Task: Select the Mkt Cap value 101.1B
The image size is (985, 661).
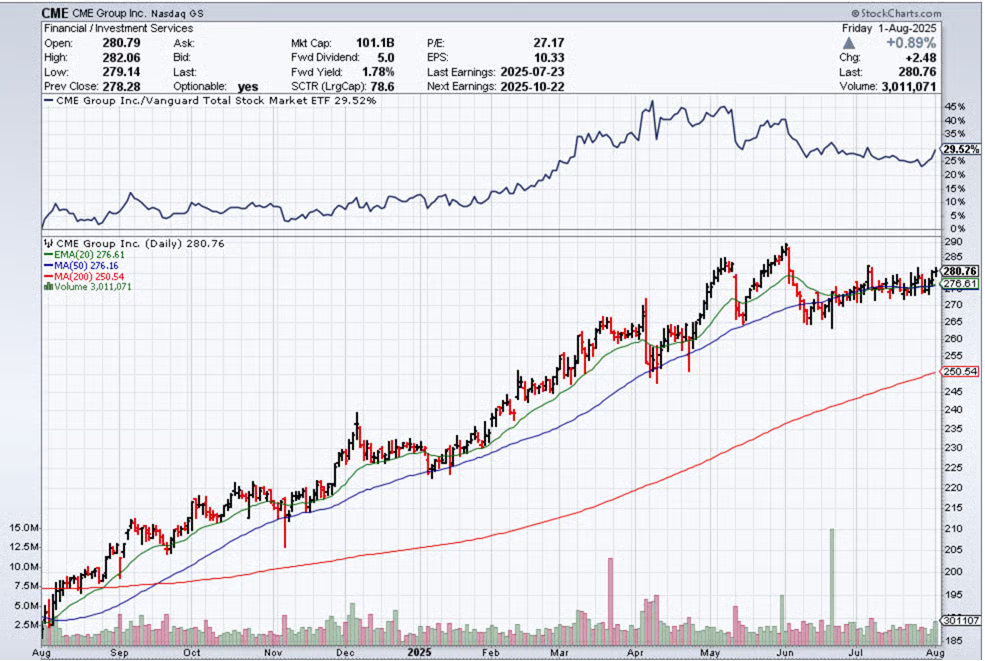Action: pos(375,43)
